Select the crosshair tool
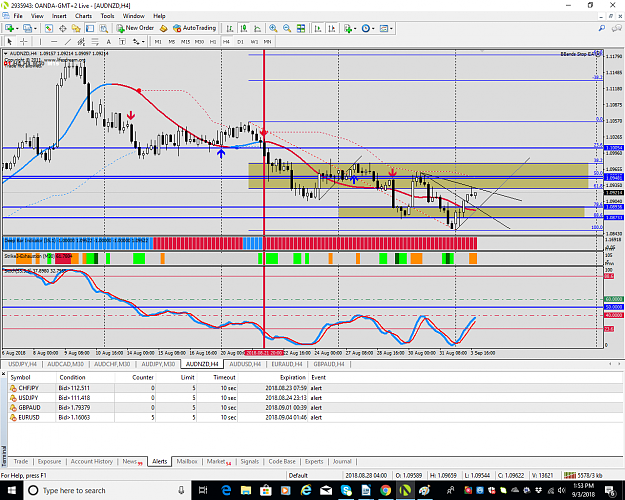 click(x=24, y=41)
